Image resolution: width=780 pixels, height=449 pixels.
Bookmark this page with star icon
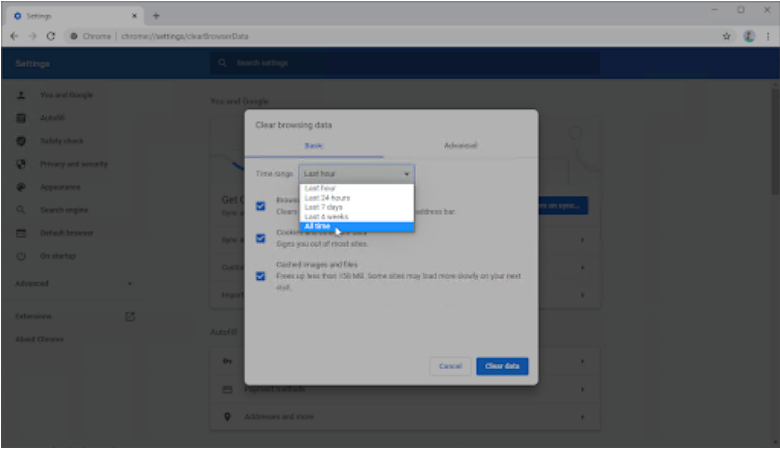726,36
